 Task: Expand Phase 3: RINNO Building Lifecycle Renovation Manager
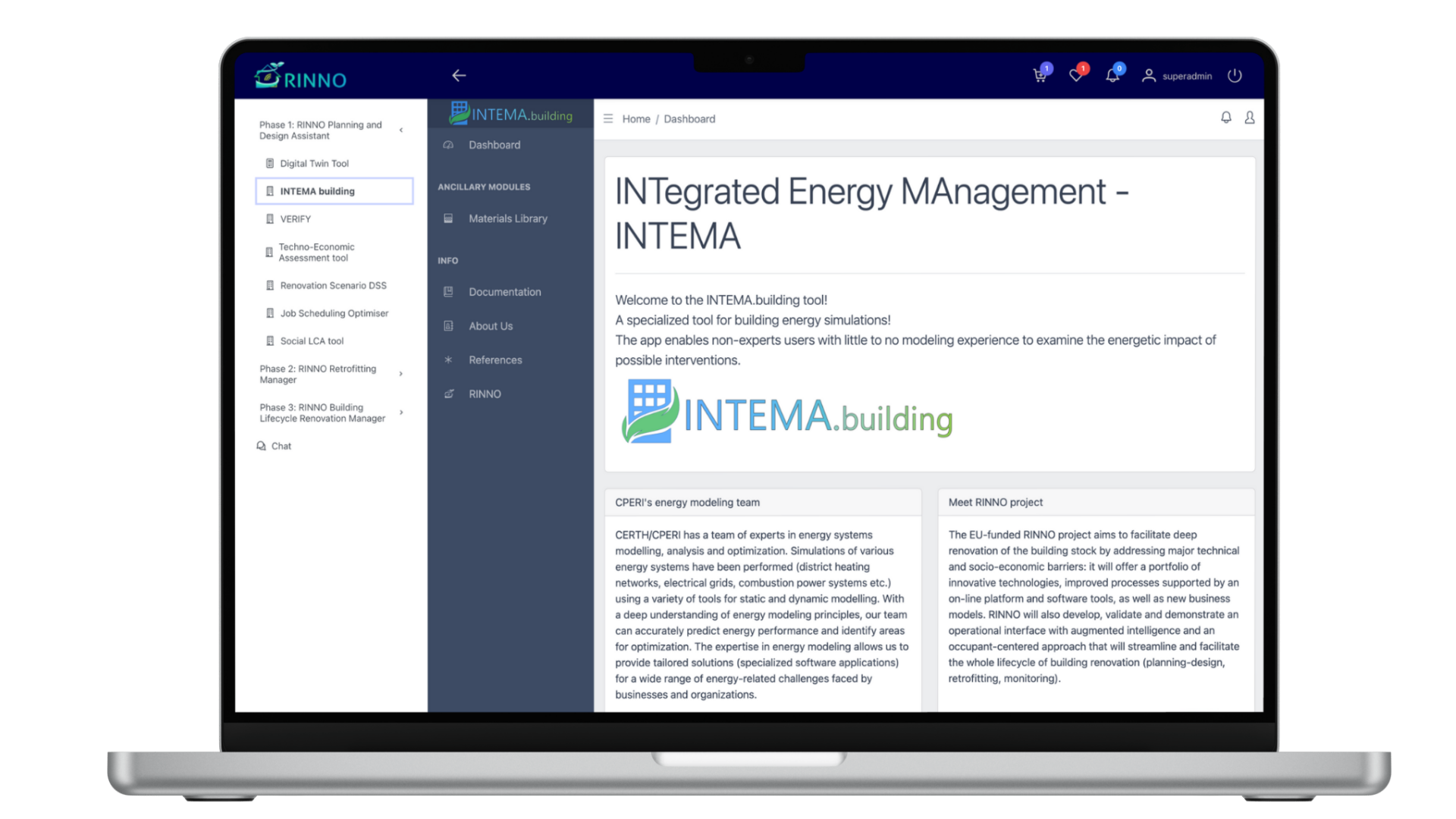point(401,413)
